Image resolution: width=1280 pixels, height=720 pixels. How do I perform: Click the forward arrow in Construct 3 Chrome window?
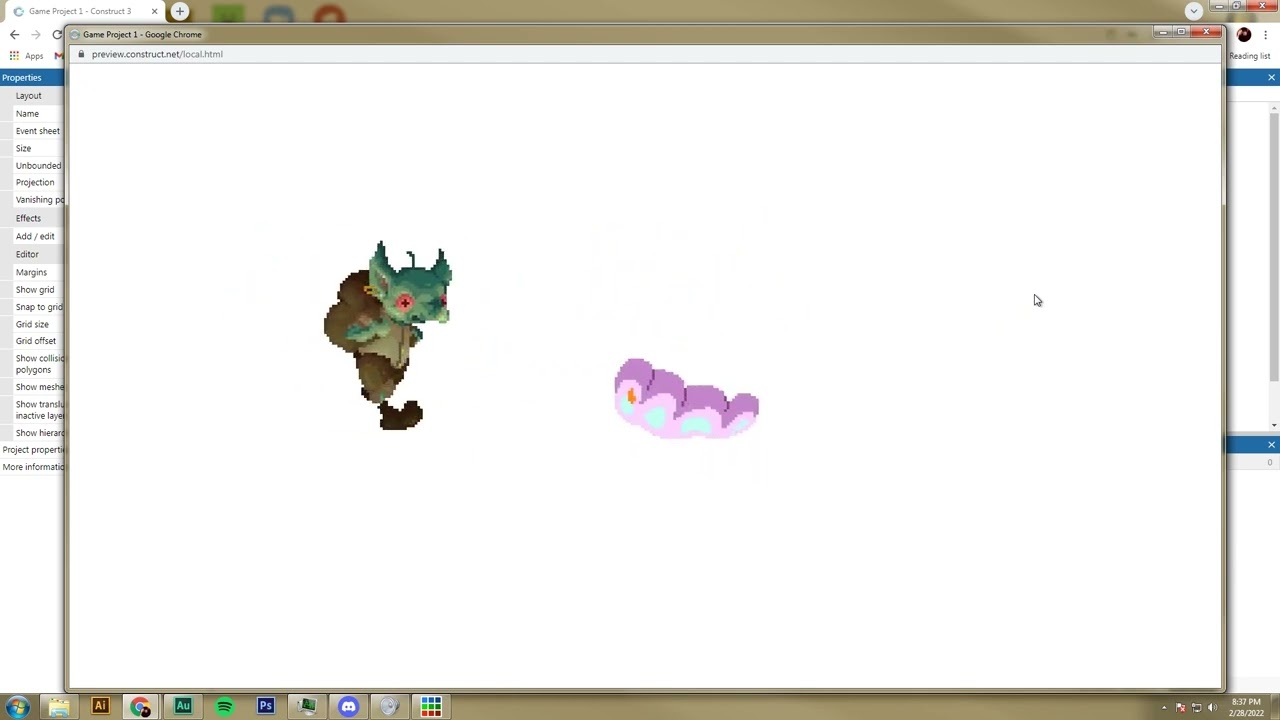35,34
